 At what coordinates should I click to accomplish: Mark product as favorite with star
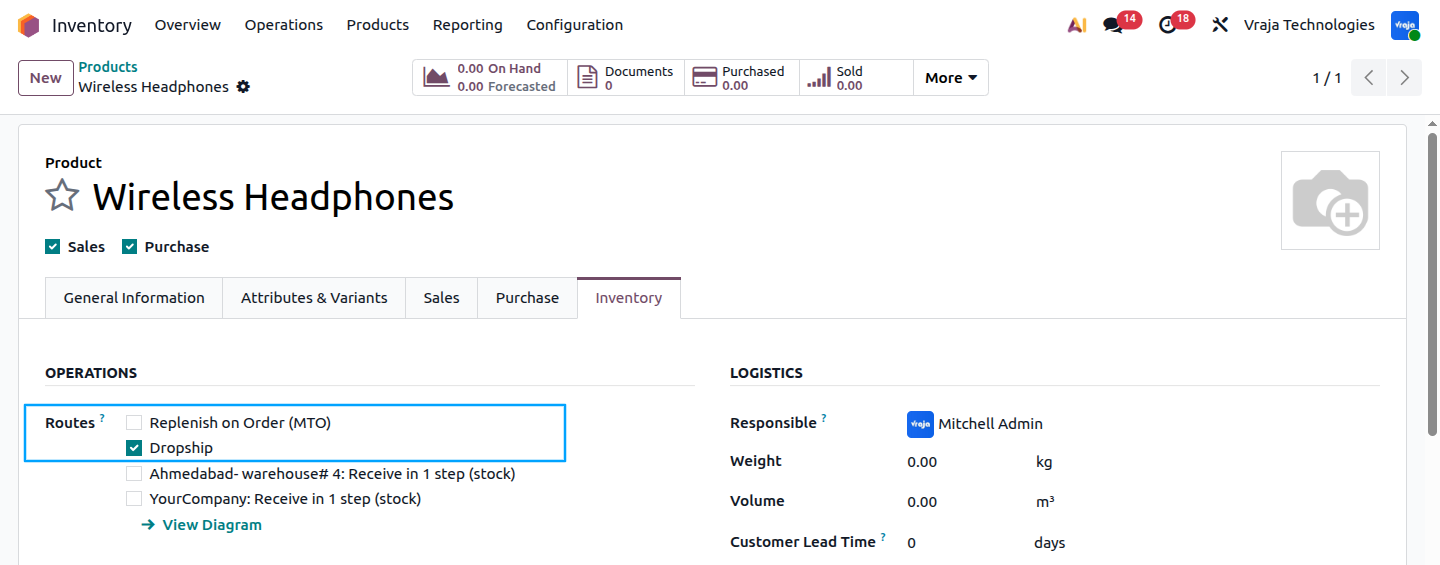pyautogui.click(x=62, y=196)
